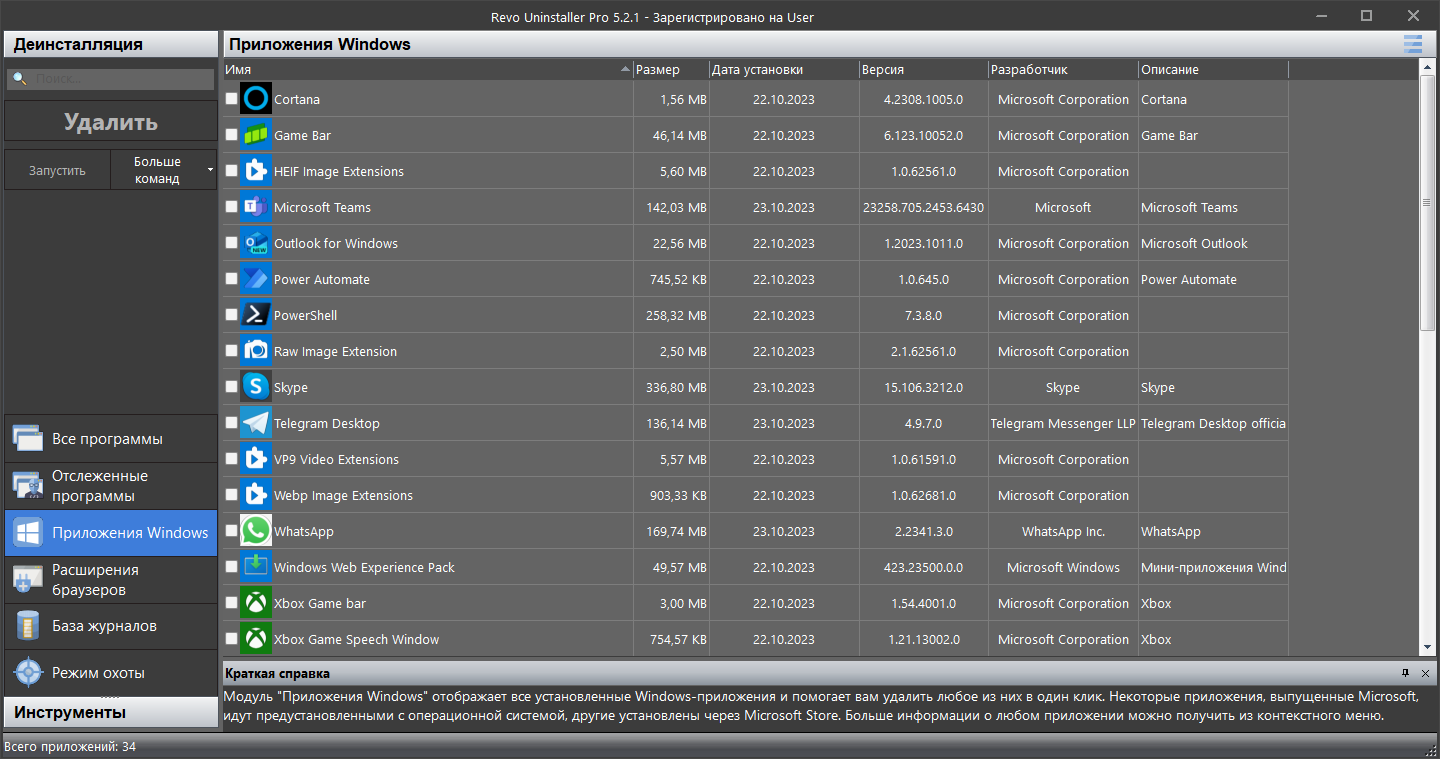This screenshot has height=759, width=1440.
Task: Click the Game Bar app icon
Action: tap(256, 134)
